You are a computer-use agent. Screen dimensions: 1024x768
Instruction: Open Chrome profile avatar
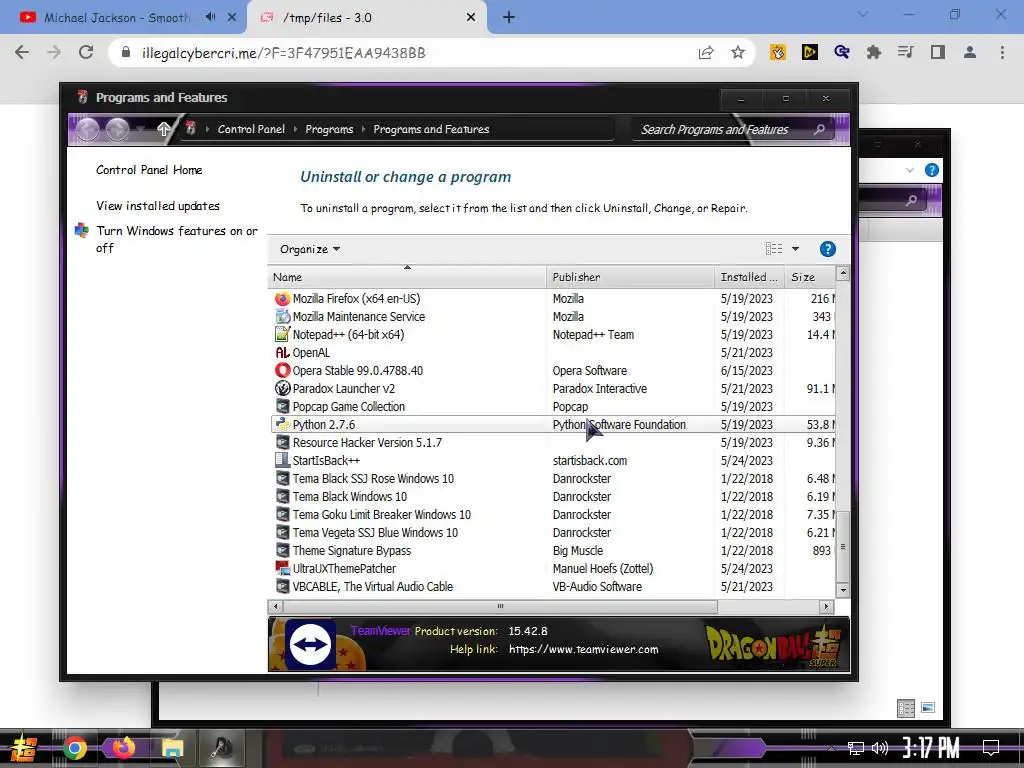[970, 52]
